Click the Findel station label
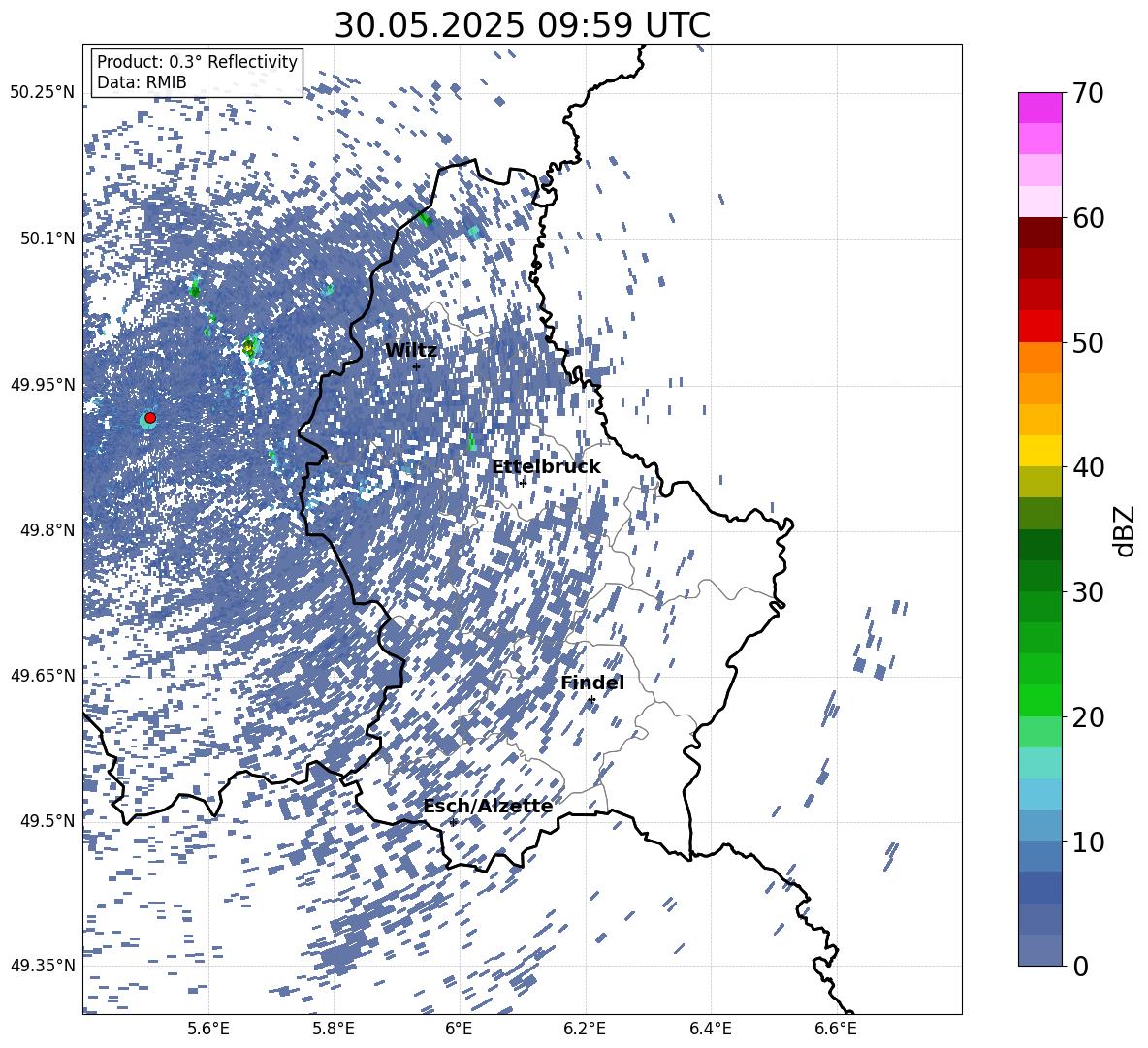Image resolution: width=1148 pixels, height=1048 pixels. [x=592, y=683]
